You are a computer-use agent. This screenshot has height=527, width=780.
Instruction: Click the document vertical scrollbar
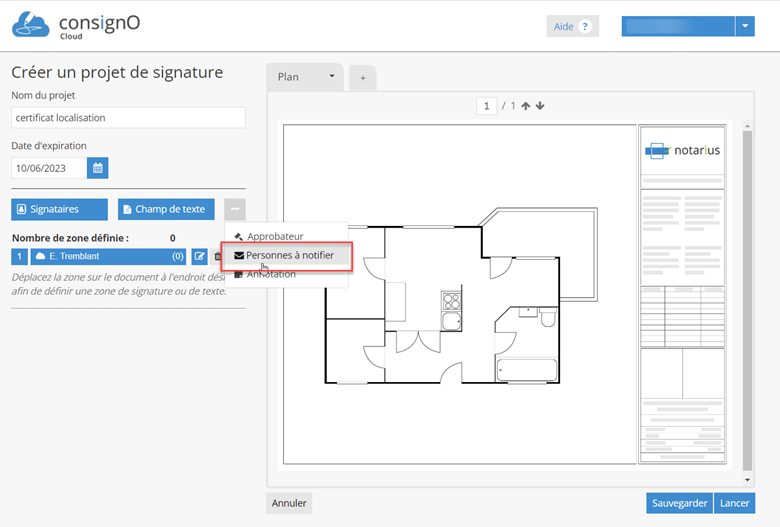[747, 300]
